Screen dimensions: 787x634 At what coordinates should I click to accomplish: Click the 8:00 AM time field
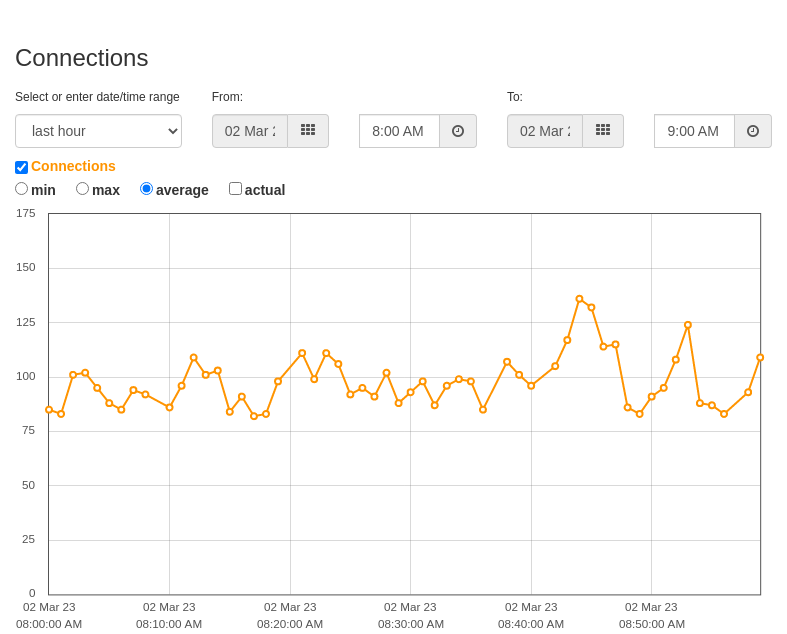click(x=400, y=131)
